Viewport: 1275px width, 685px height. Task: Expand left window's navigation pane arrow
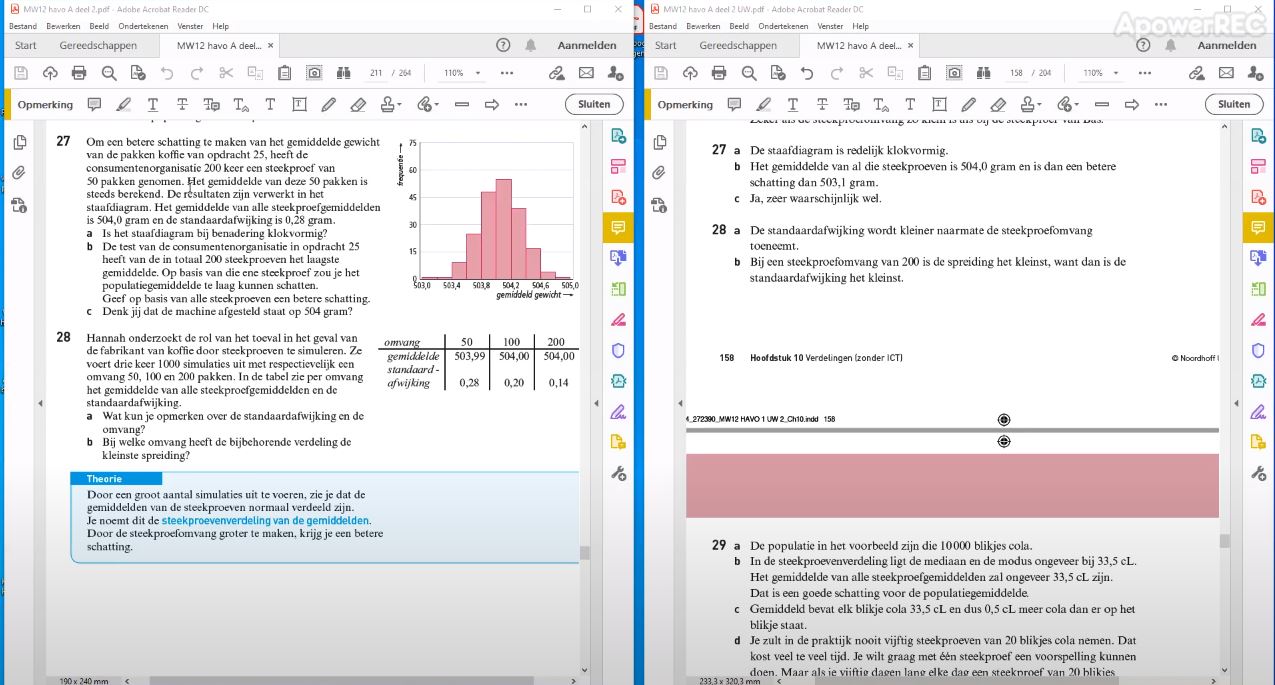pyautogui.click(x=40, y=403)
